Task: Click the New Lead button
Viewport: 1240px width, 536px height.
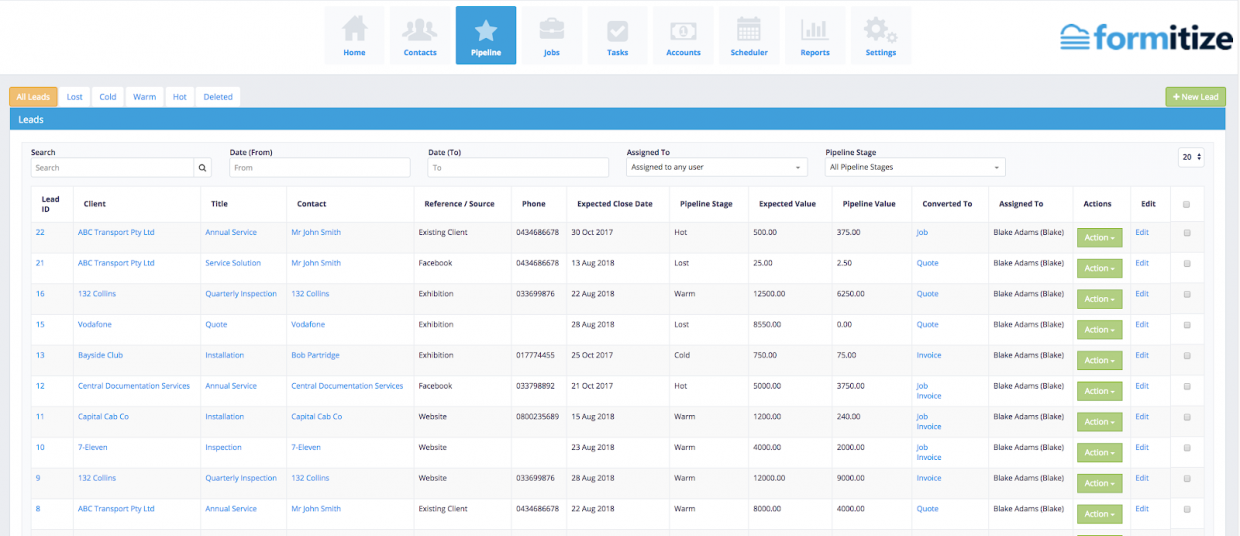Action: pos(1195,97)
